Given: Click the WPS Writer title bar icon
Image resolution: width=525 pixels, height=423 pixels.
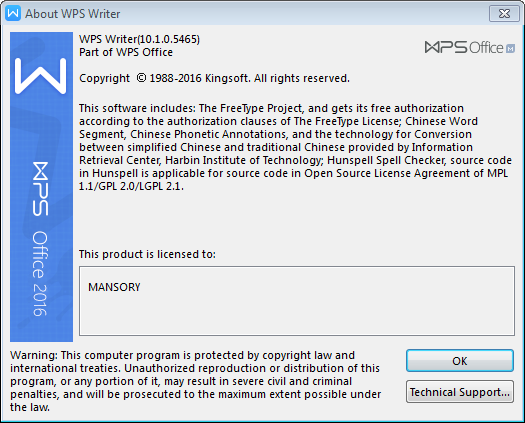Looking at the screenshot, I should point(13,13).
